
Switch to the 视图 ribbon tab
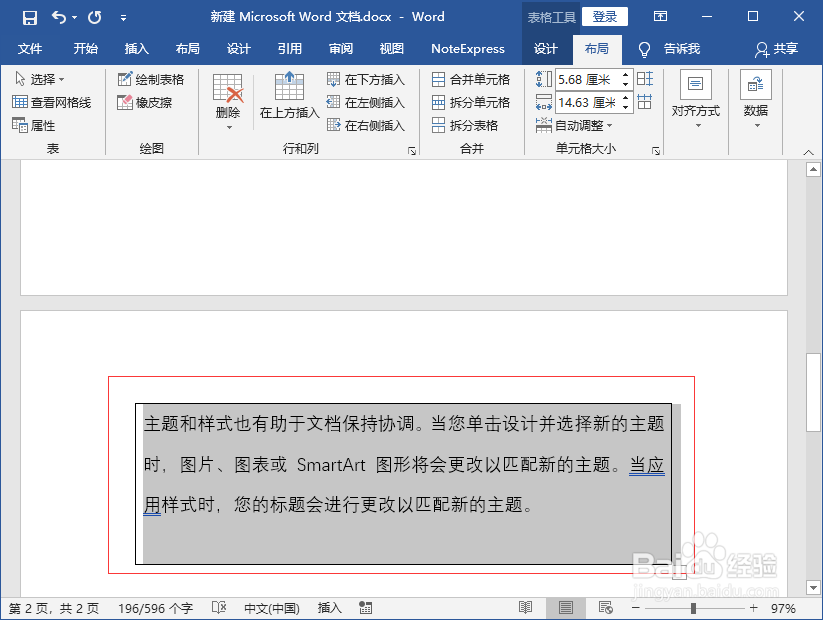point(392,49)
